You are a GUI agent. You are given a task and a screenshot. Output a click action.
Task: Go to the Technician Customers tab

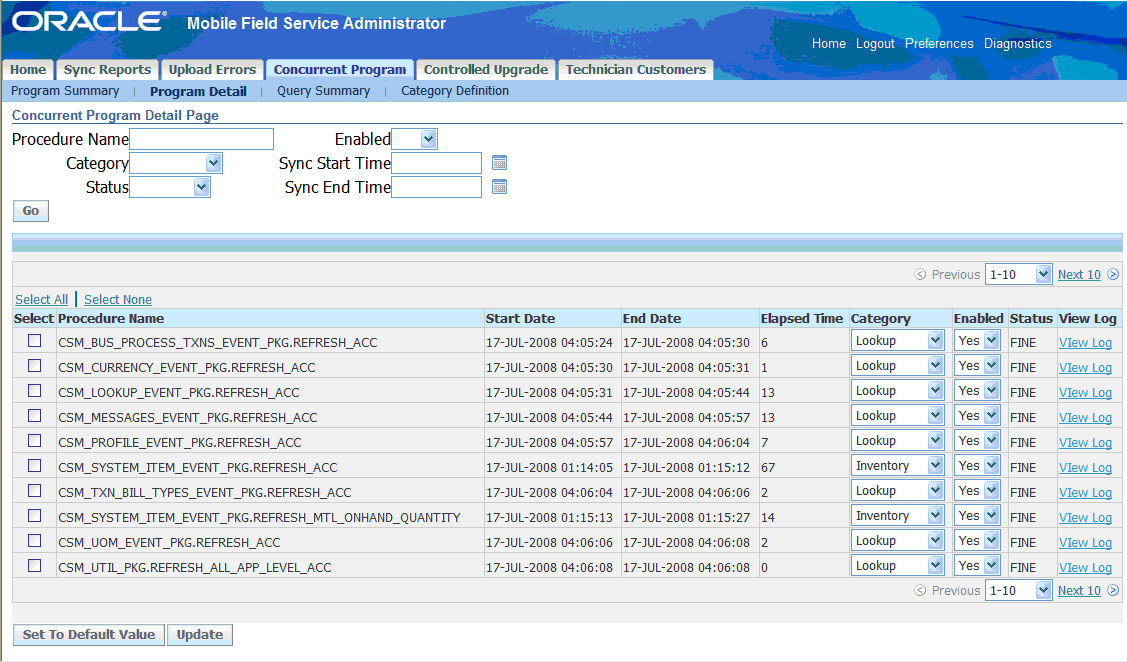(635, 70)
